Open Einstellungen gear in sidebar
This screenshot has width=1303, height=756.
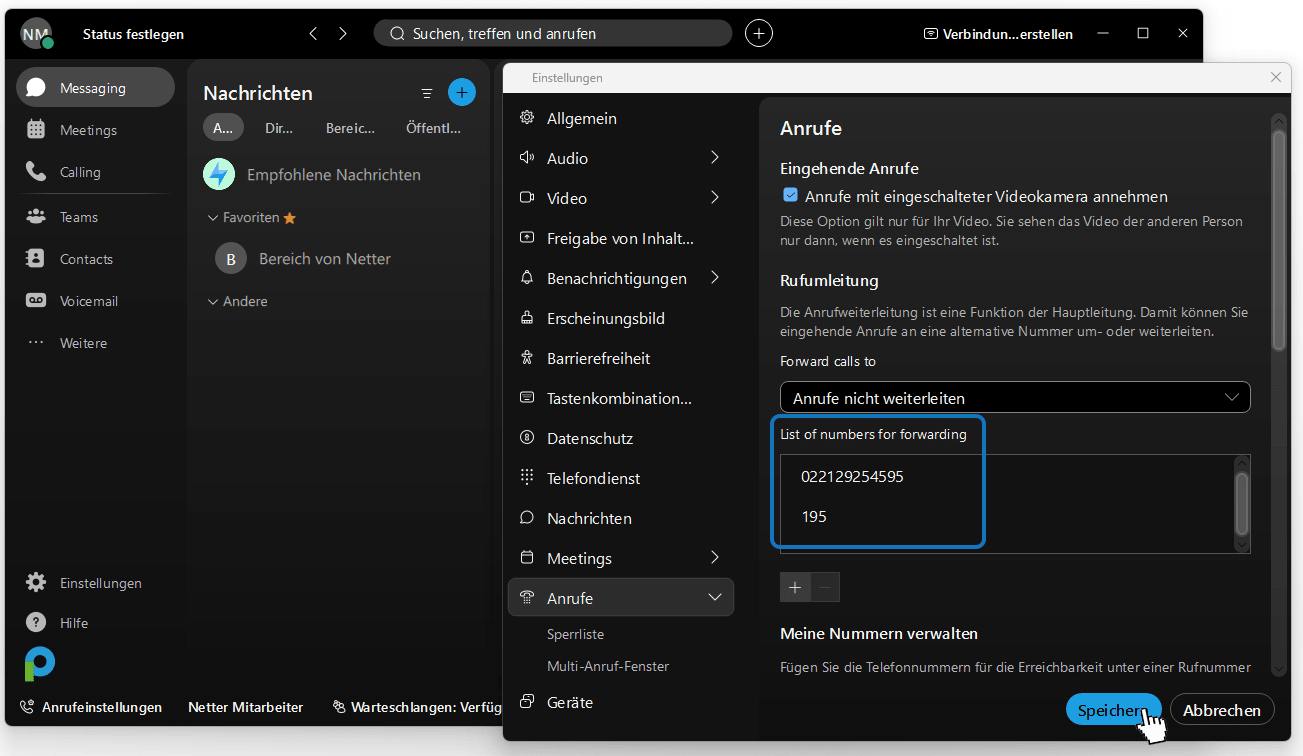(36, 582)
